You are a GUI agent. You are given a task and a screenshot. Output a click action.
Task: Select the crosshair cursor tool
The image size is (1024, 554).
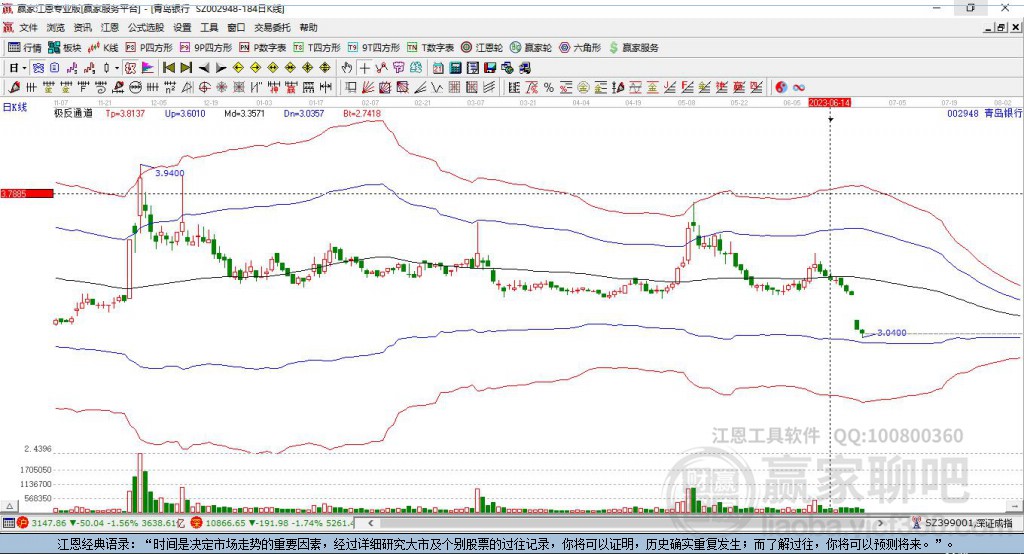coord(364,68)
